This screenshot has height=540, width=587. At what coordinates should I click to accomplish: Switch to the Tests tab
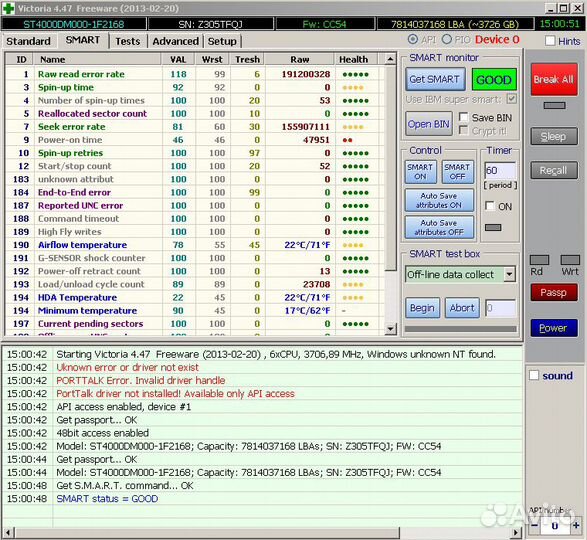pyautogui.click(x=128, y=41)
